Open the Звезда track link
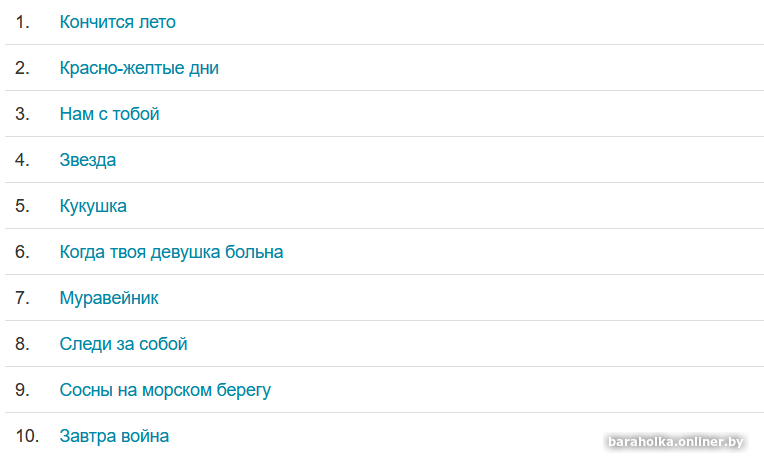 coord(88,160)
